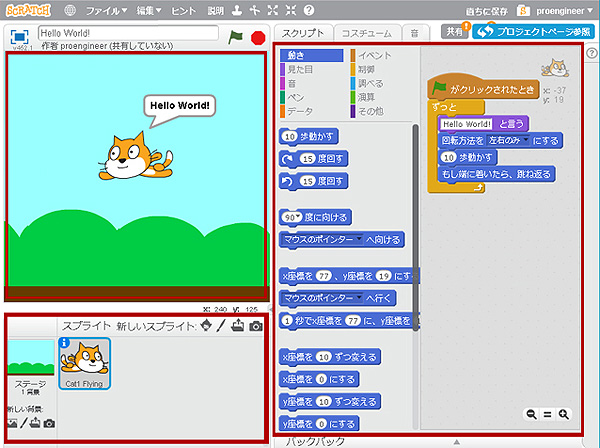Screen dimensions: 600x448
Task: Open the ファイル menu
Action: [x=106, y=11]
